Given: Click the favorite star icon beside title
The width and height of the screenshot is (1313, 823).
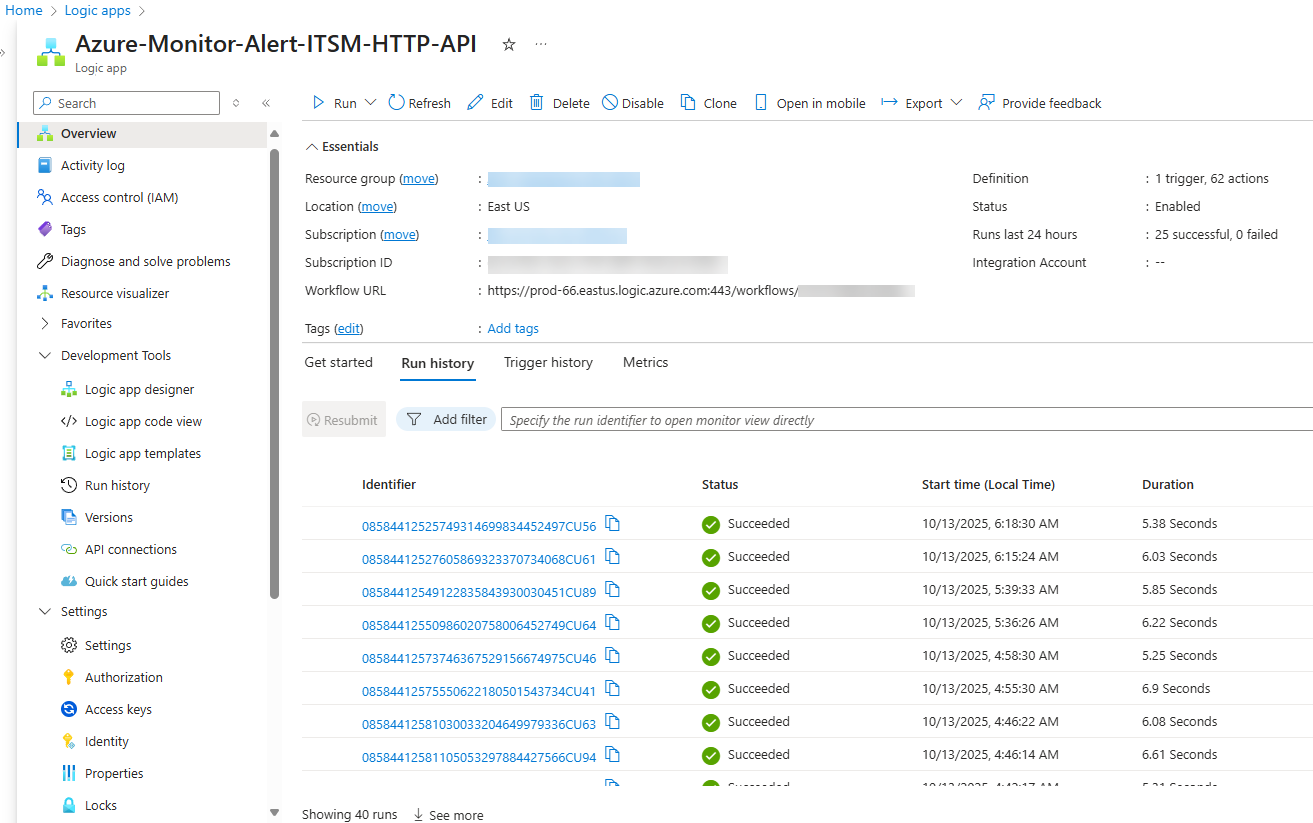Looking at the screenshot, I should click(509, 45).
